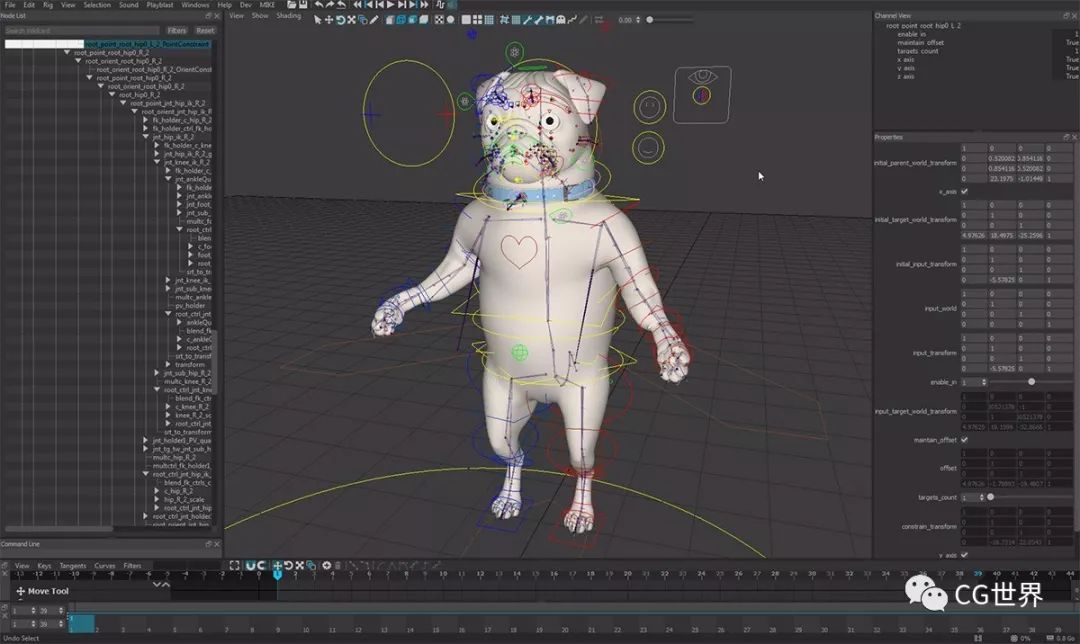Collapse the root_hip0_R_2 tree node
Screen dimensions: 1080x644
pos(112,94)
